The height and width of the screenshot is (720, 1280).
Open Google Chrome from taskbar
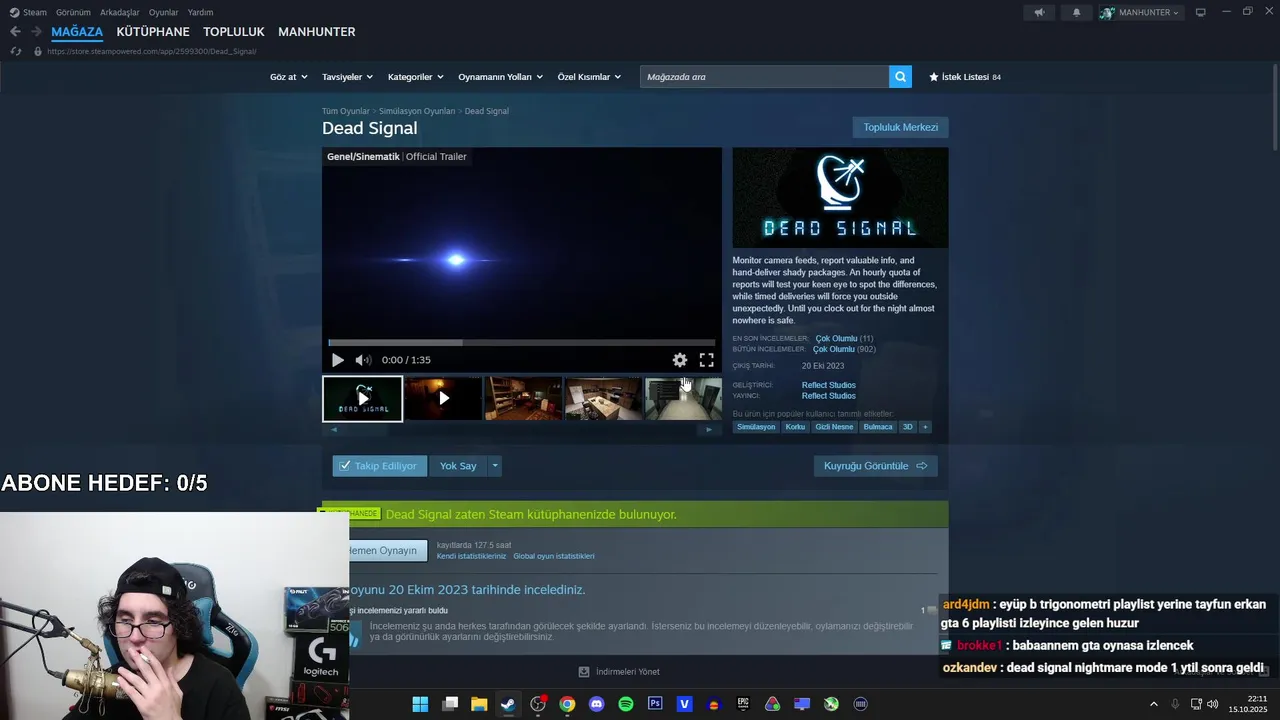coord(567,704)
